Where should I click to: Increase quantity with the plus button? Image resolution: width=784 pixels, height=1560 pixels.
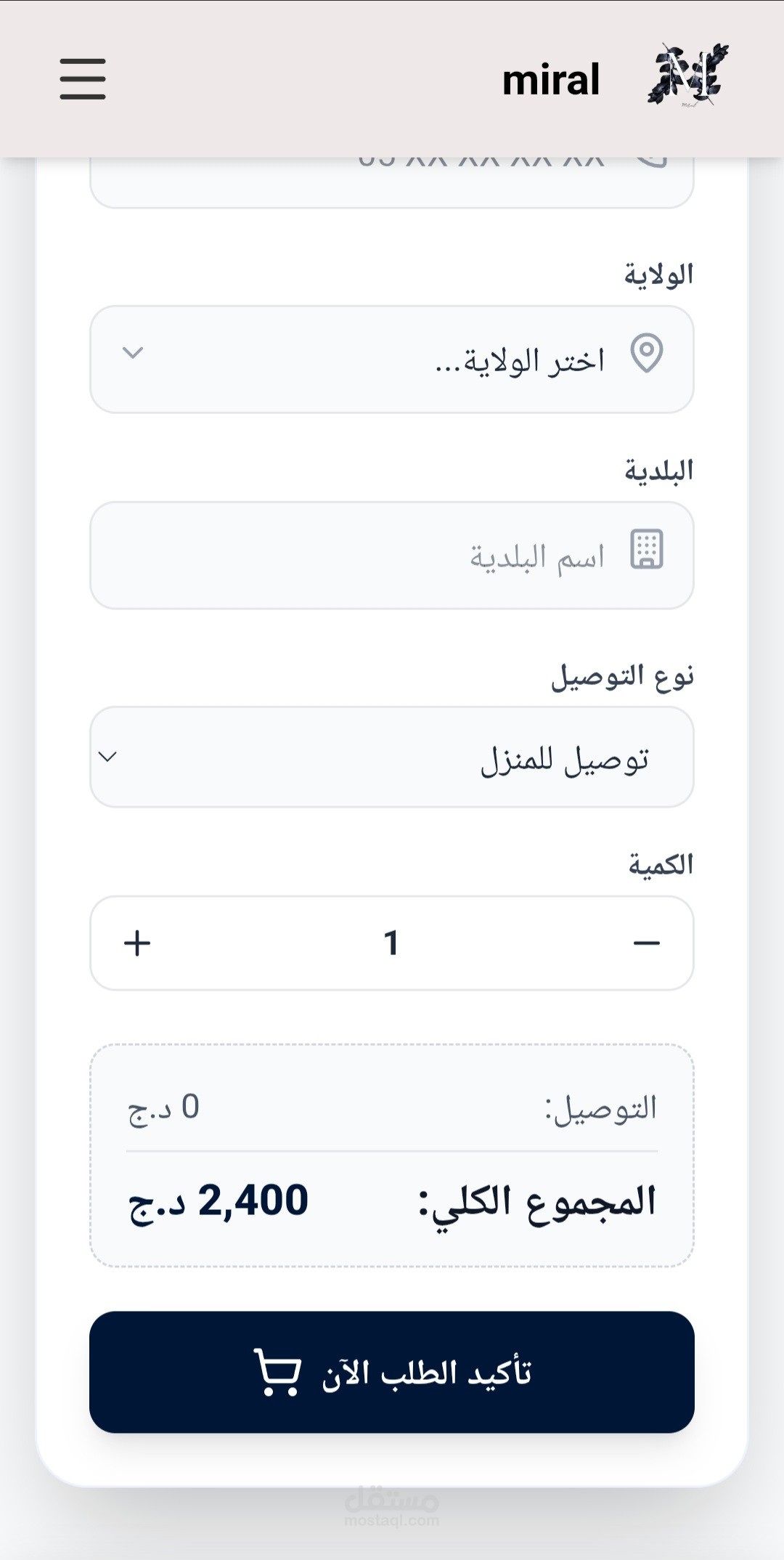tap(137, 943)
